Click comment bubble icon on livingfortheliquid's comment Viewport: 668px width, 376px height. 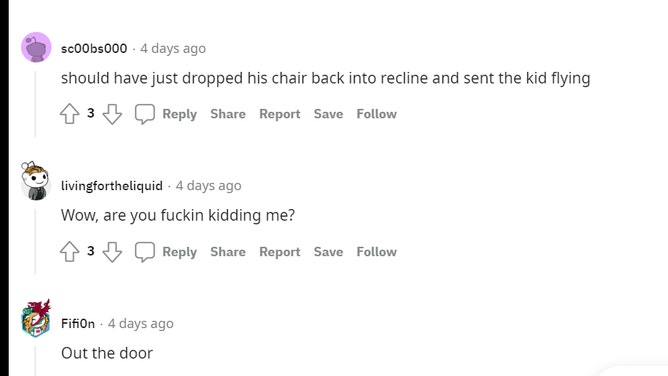[145, 252]
